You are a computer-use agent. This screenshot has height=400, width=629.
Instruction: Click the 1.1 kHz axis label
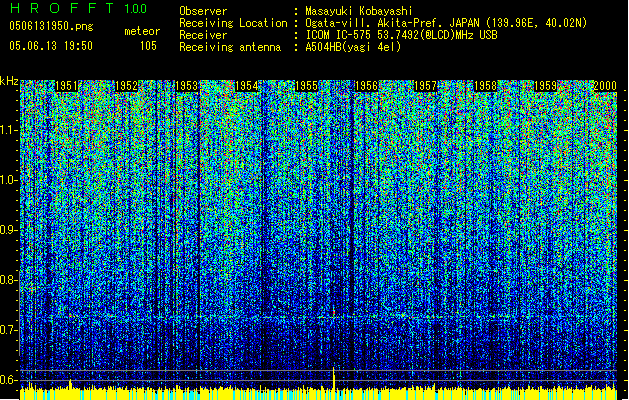pyautogui.click(x=8, y=130)
